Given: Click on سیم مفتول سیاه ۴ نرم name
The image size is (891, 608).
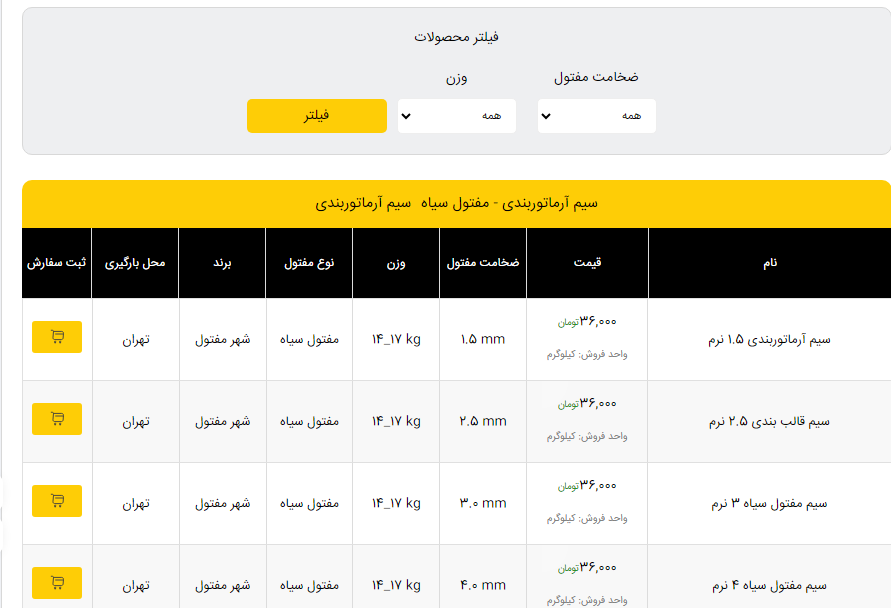Looking at the screenshot, I should 769,585.
